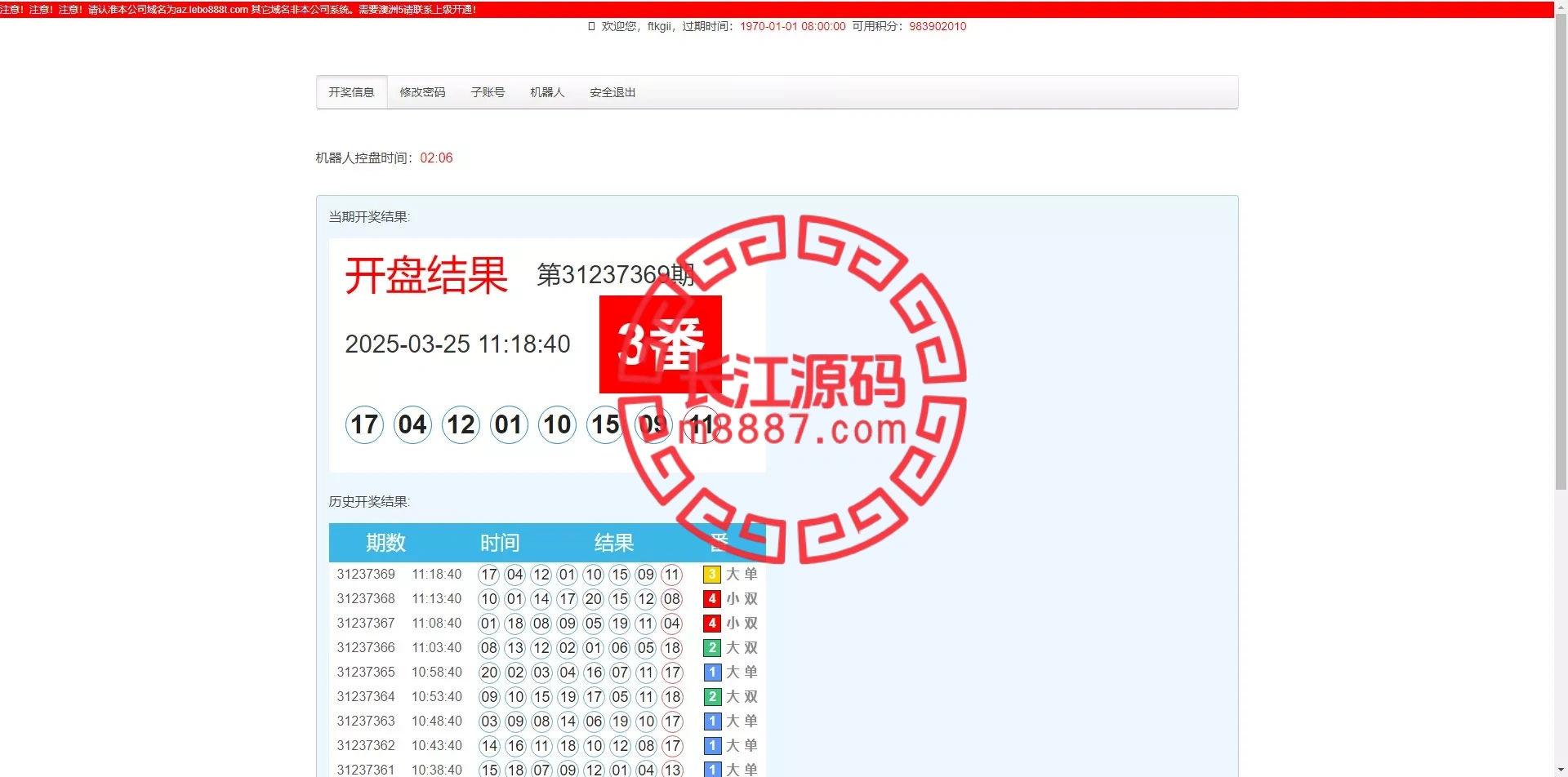This screenshot has width=1568, height=777.
Task: Click ball 03 in row 31237363
Action: 489,721
